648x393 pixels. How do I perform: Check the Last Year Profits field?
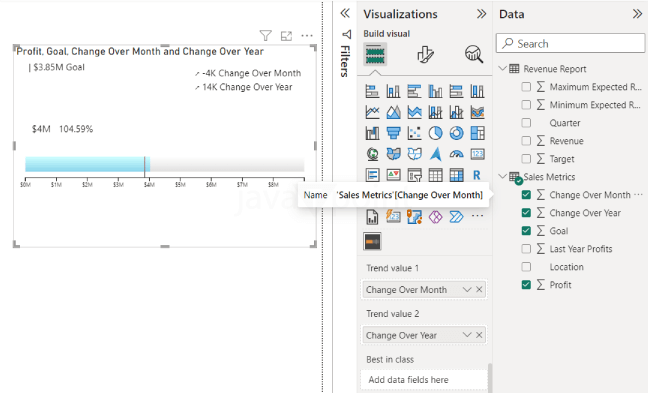[x=526, y=249]
